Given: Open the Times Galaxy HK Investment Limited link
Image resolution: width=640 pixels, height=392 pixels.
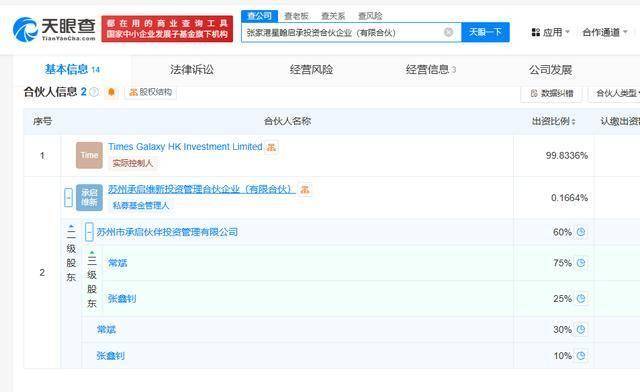Looking at the screenshot, I should (x=185, y=147).
